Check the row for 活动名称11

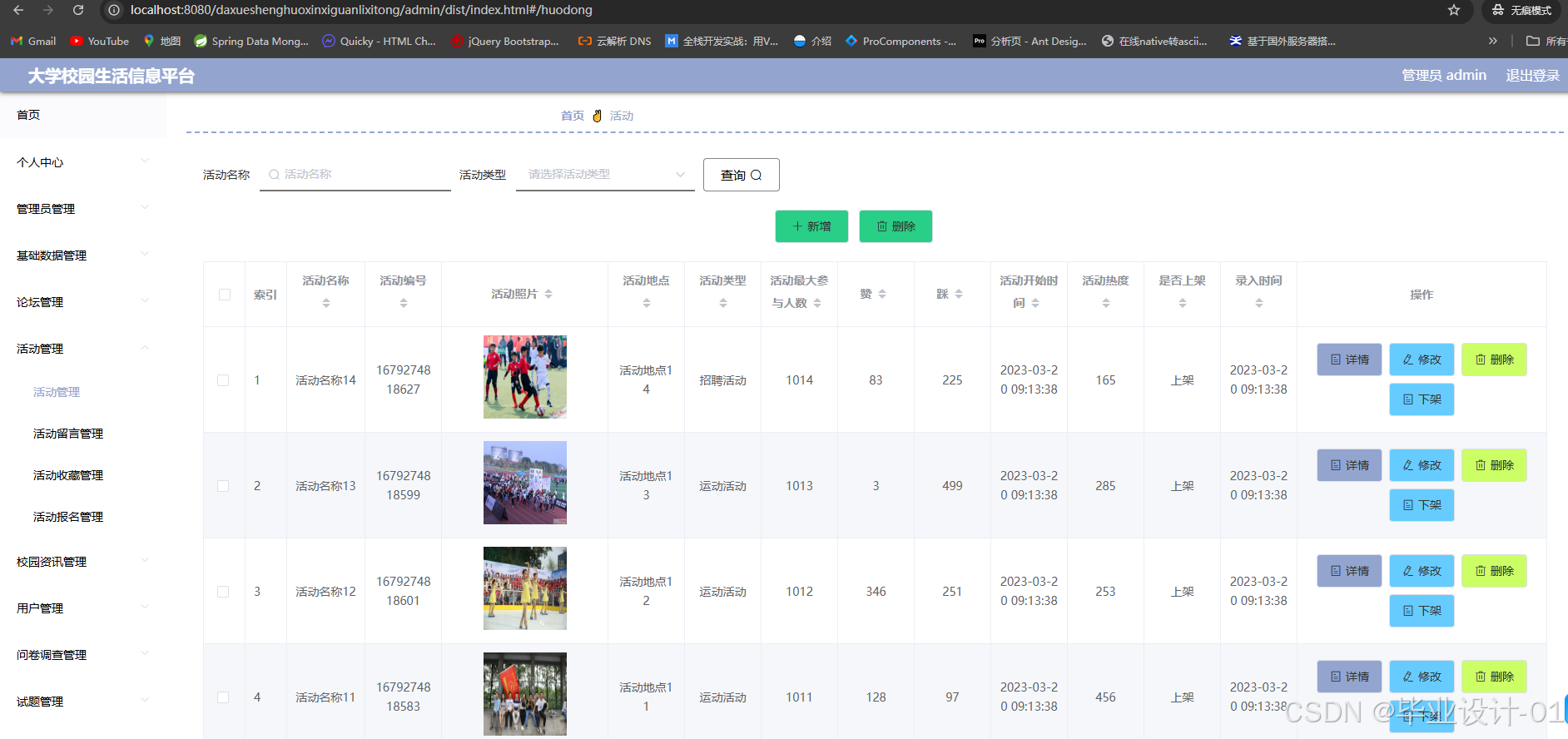[223, 697]
